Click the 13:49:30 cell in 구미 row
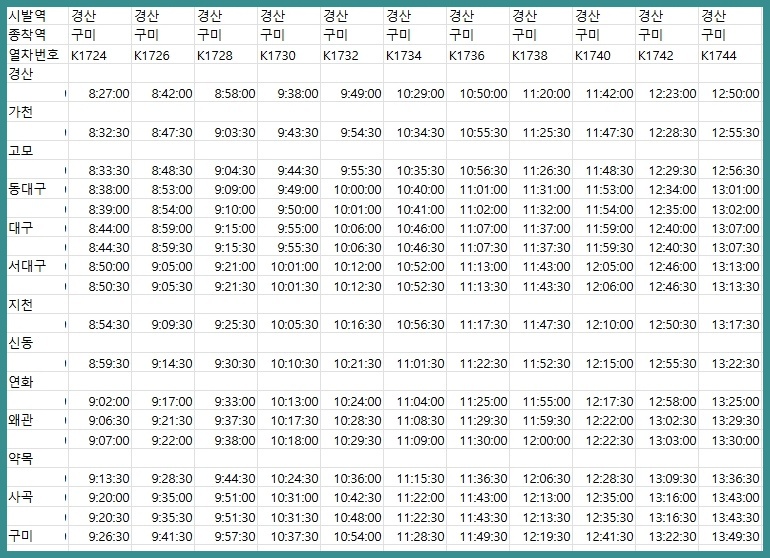The image size is (770, 558). [730, 536]
